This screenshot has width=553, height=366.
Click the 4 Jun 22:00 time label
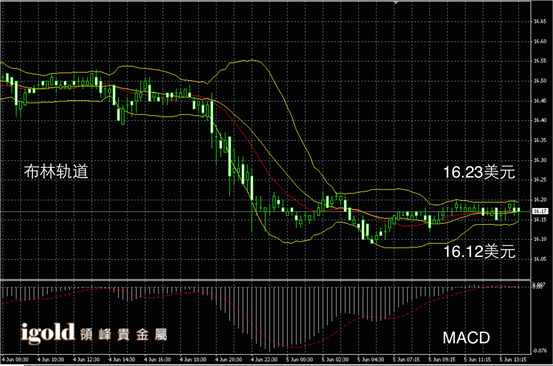pos(265,360)
